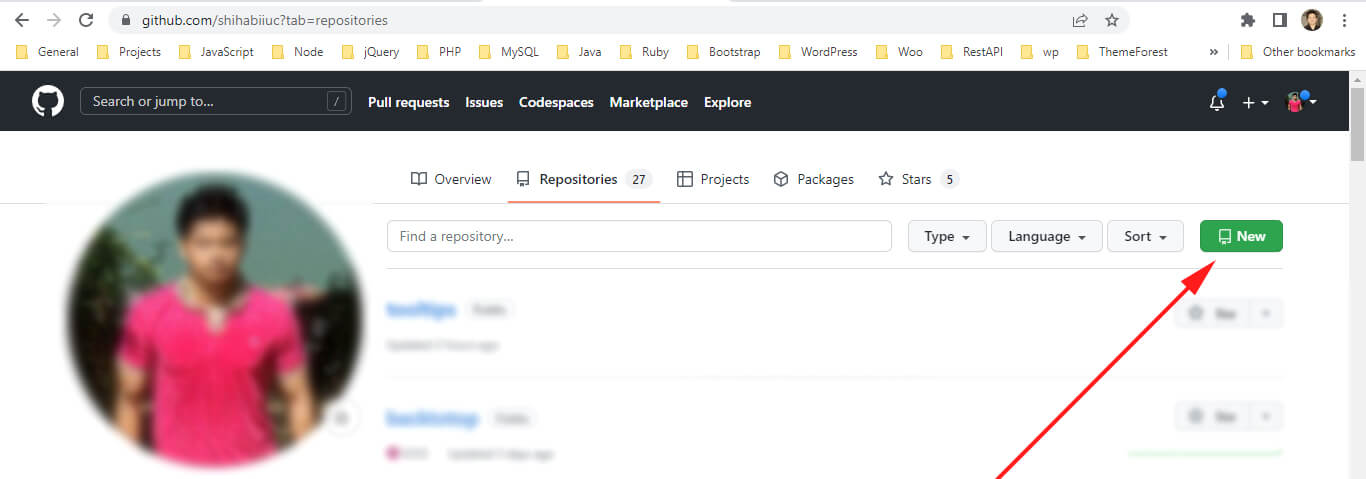Open the Ruby bookmarks folder
Screen dimensions: 1366x479
click(645, 51)
